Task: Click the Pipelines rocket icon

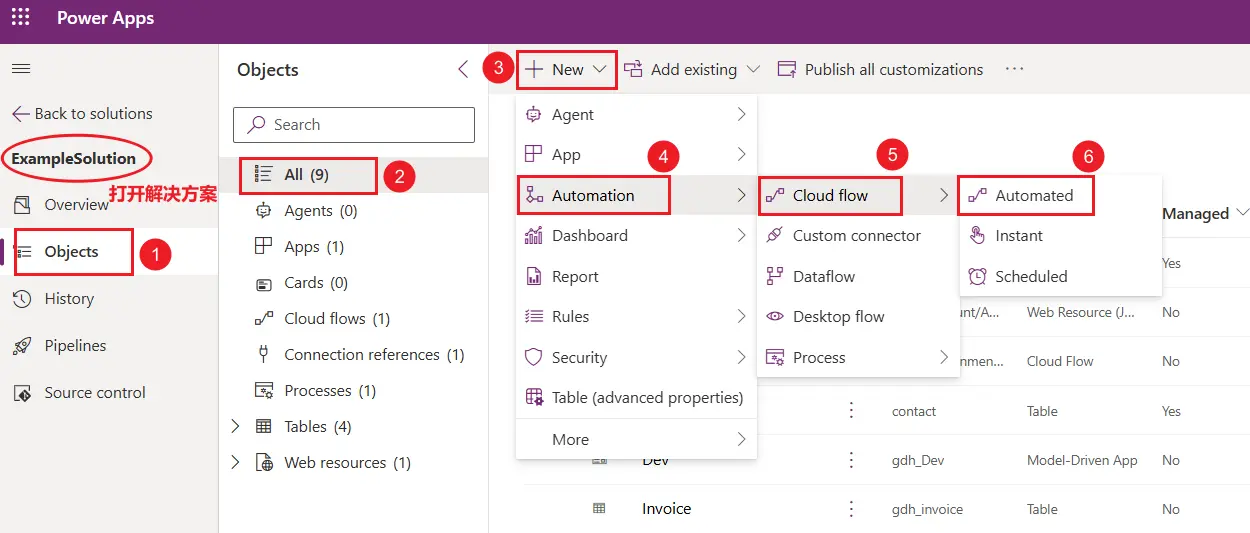Action: click(x=23, y=345)
